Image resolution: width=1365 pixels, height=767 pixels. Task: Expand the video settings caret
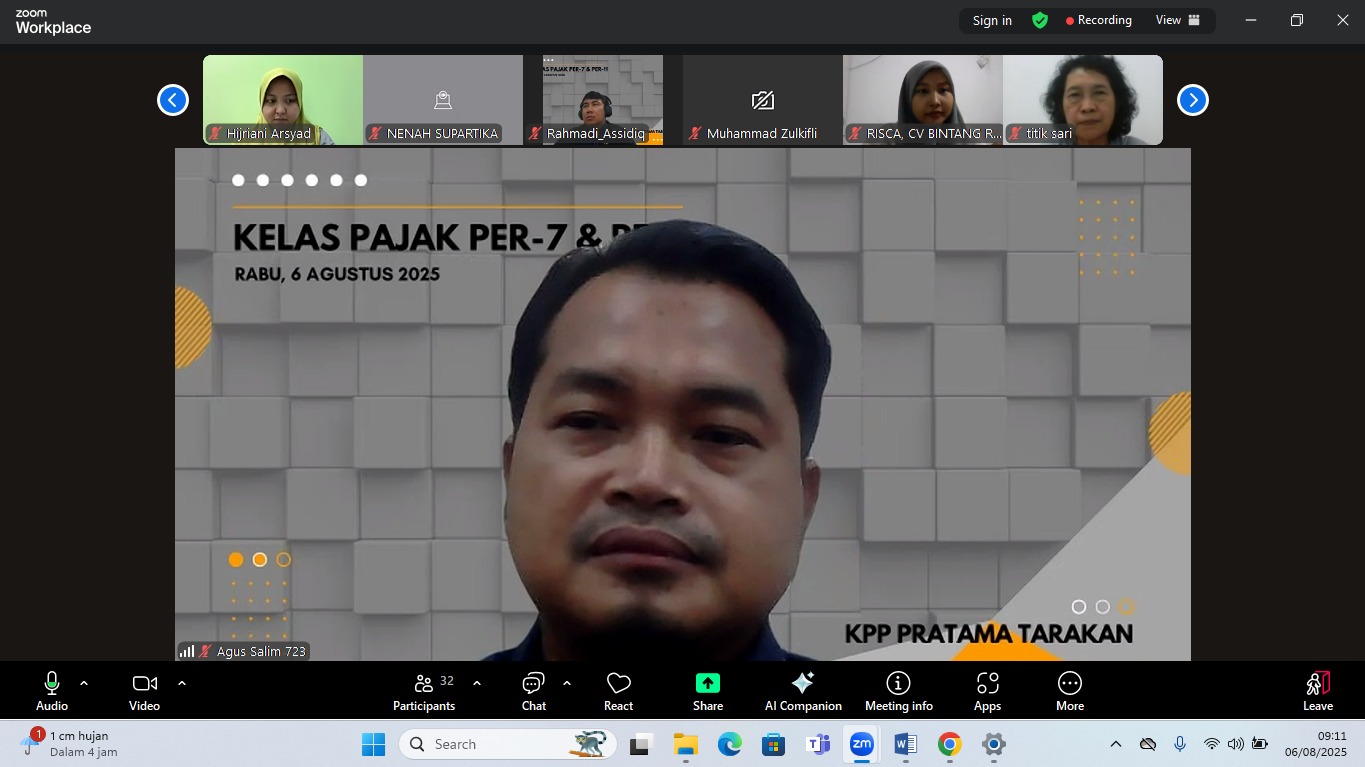(182, 684)
